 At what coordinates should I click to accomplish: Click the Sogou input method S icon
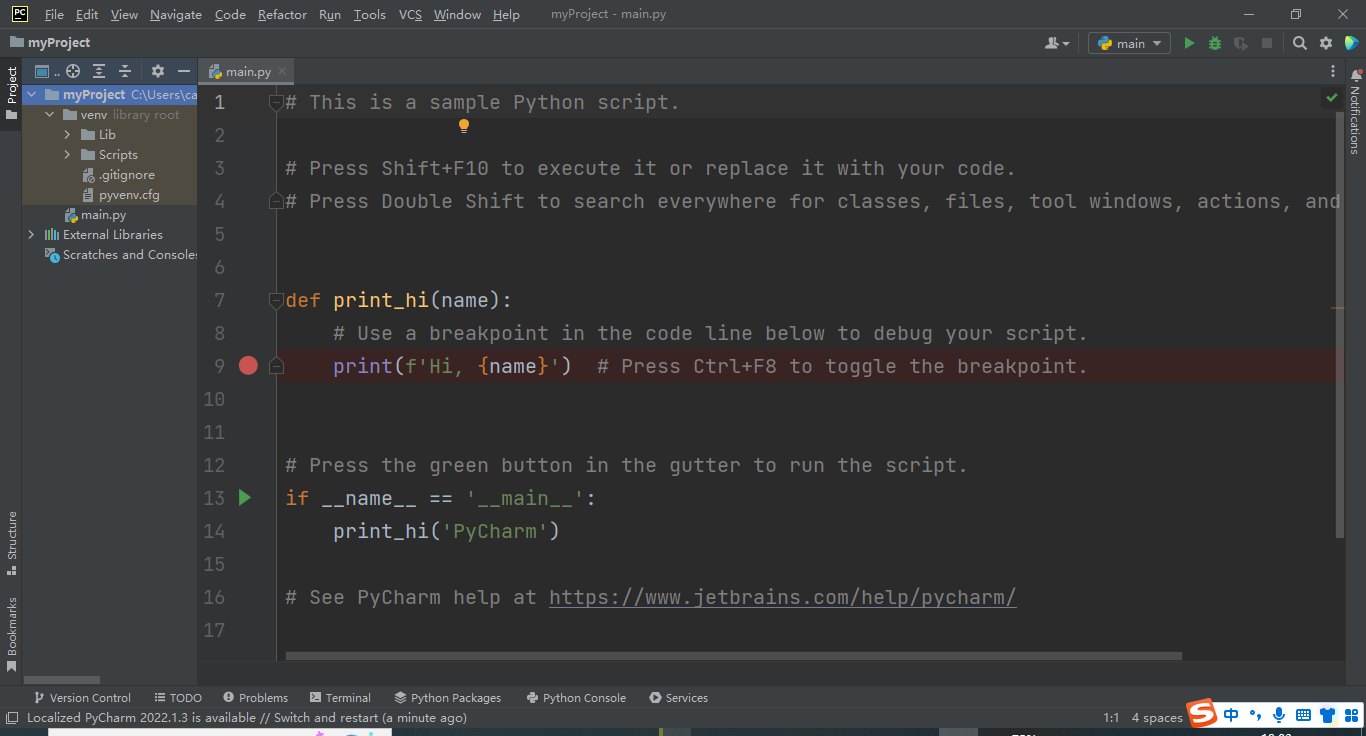(1201, 714)
